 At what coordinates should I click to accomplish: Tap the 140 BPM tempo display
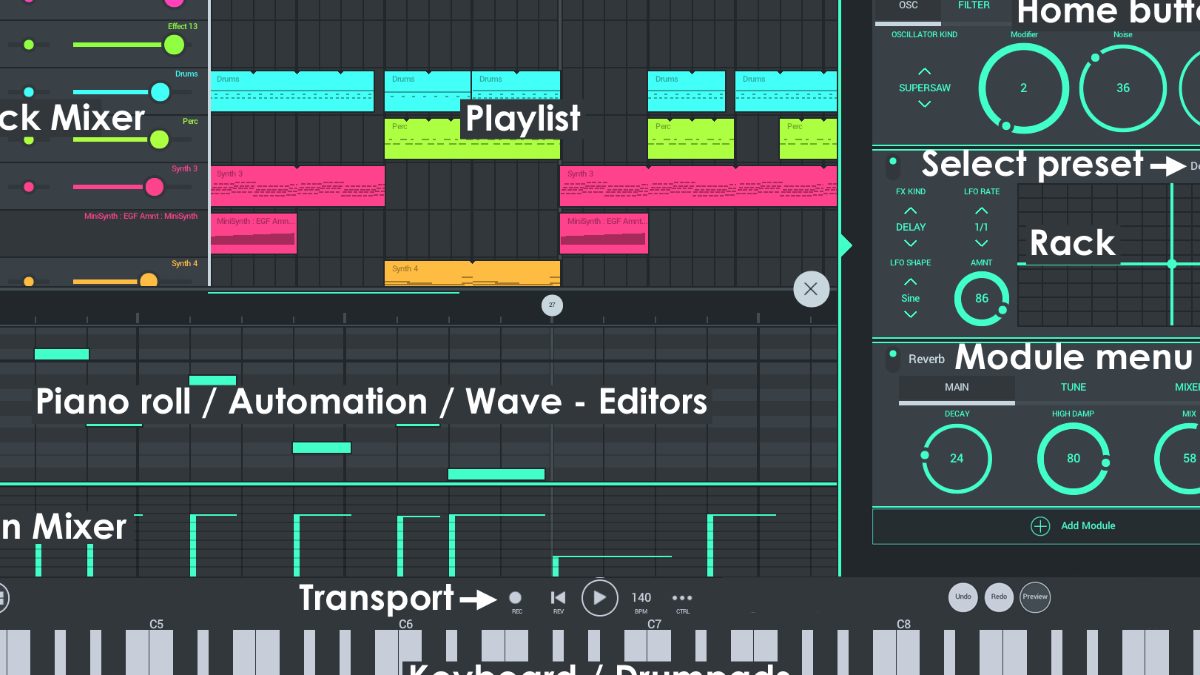click(x=641, y=598)
